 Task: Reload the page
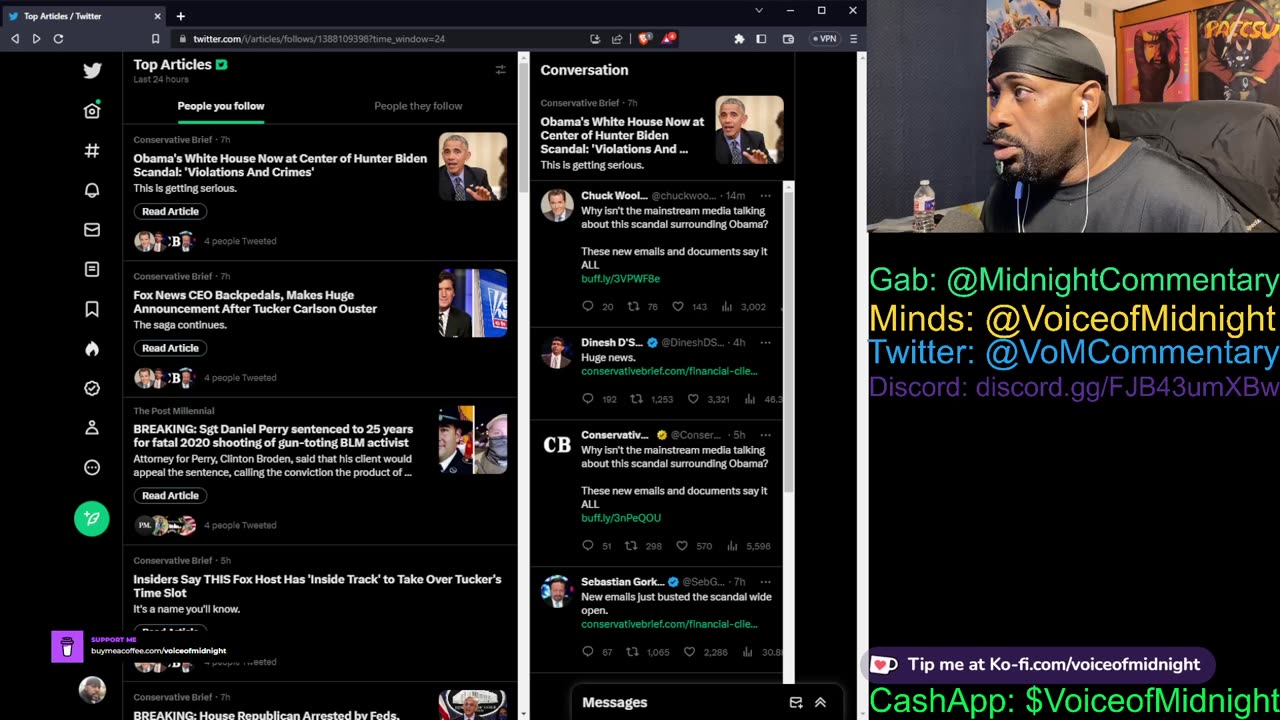pyautogui.click(x=58, y=39)
